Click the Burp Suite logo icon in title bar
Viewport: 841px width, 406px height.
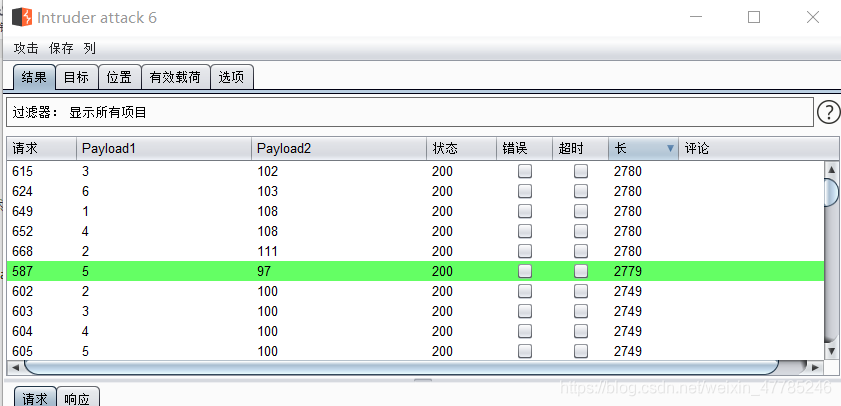click(x=23, y=17)
